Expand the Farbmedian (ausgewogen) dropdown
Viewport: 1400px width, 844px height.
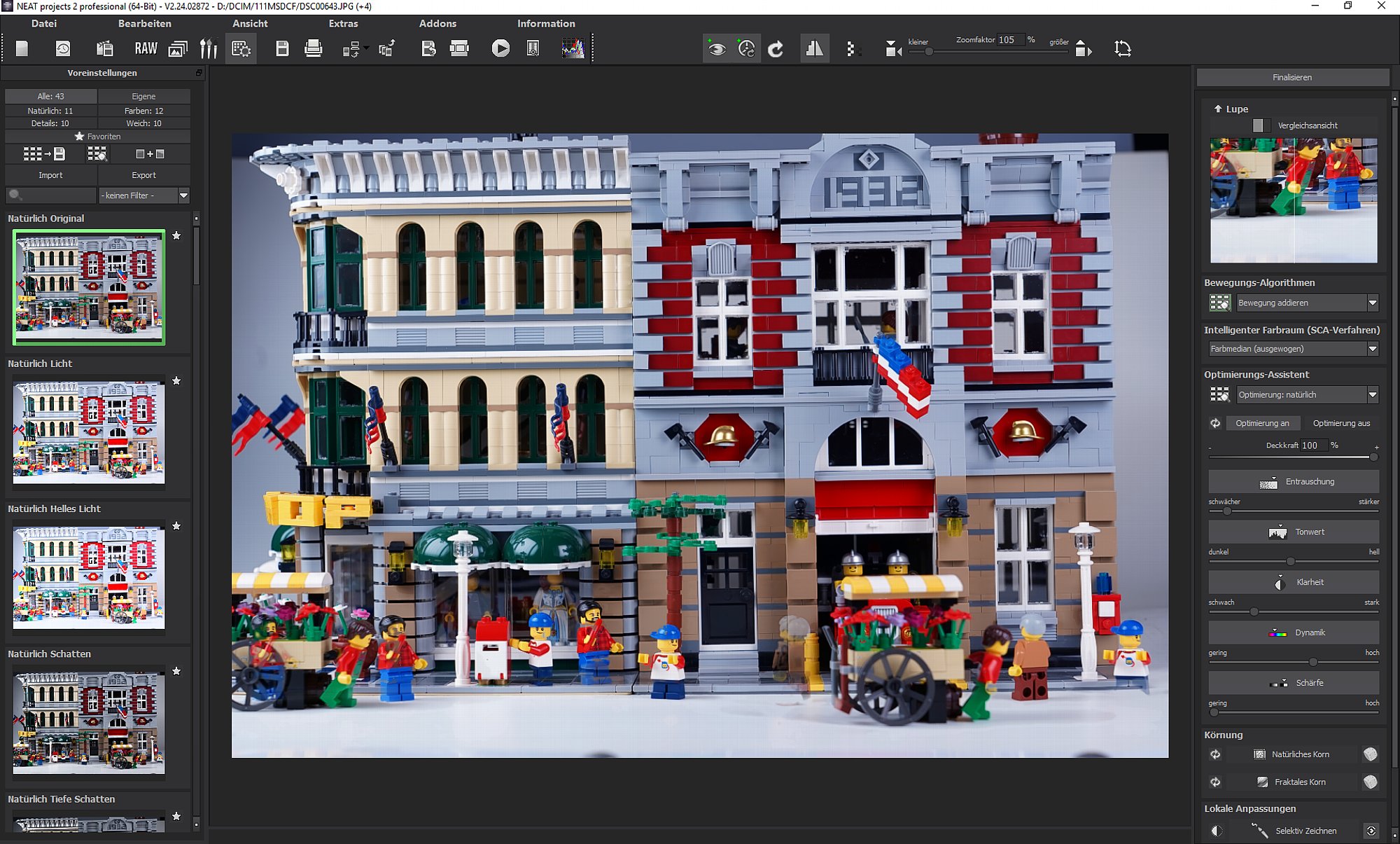pyautogui.click(x=1372, y=349)
